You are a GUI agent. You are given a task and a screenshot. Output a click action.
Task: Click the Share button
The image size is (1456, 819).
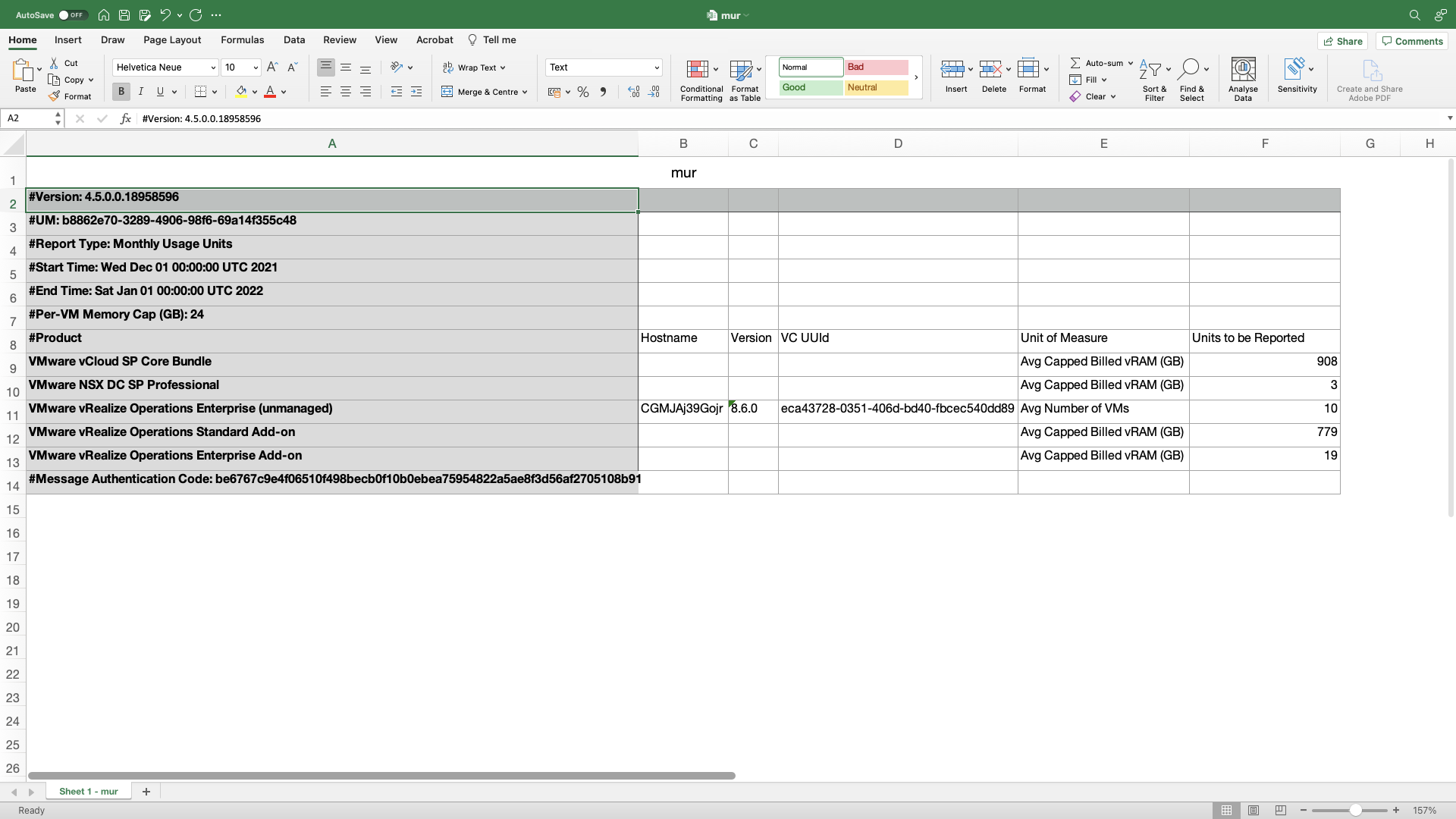(x=1342, y=41)
